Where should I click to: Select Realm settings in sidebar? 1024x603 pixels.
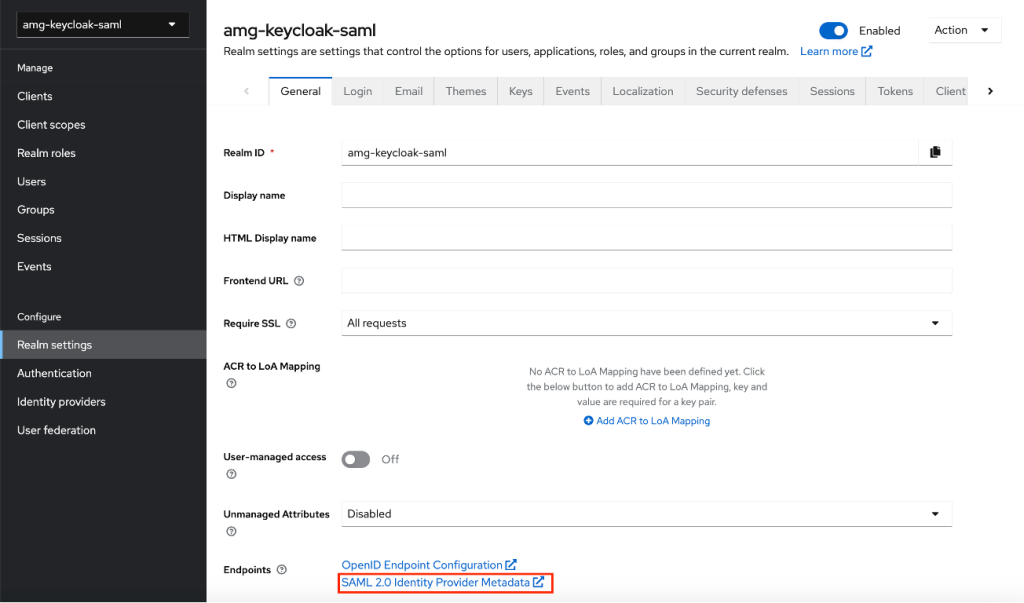pyautogui.click(x=103, y=345)
